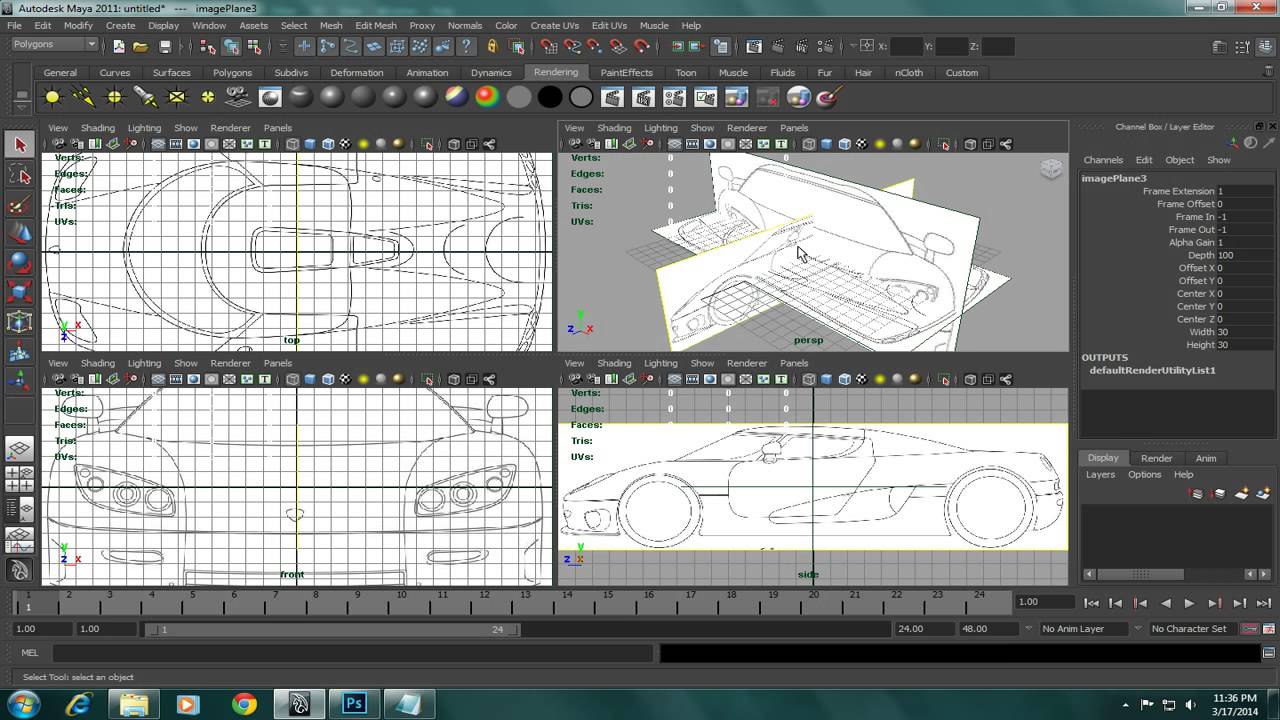Toggle wireframe display cube in top viewport
The width and height of the screenshot is (1280, 720).
pos(292,144)
